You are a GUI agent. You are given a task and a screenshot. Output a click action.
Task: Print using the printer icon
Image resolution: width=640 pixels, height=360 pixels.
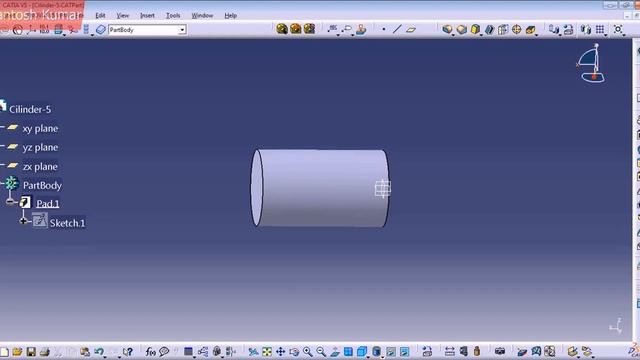[x=44, y=351]
